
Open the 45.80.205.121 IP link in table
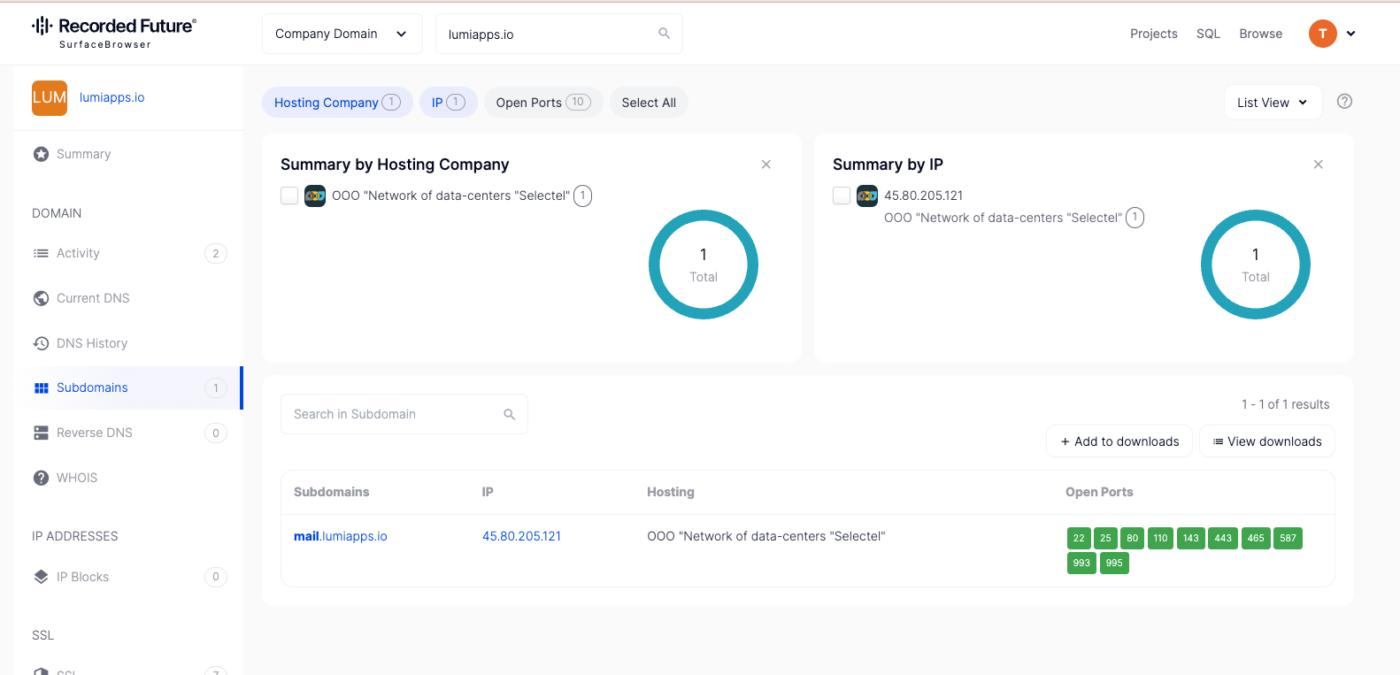[521, 536]
